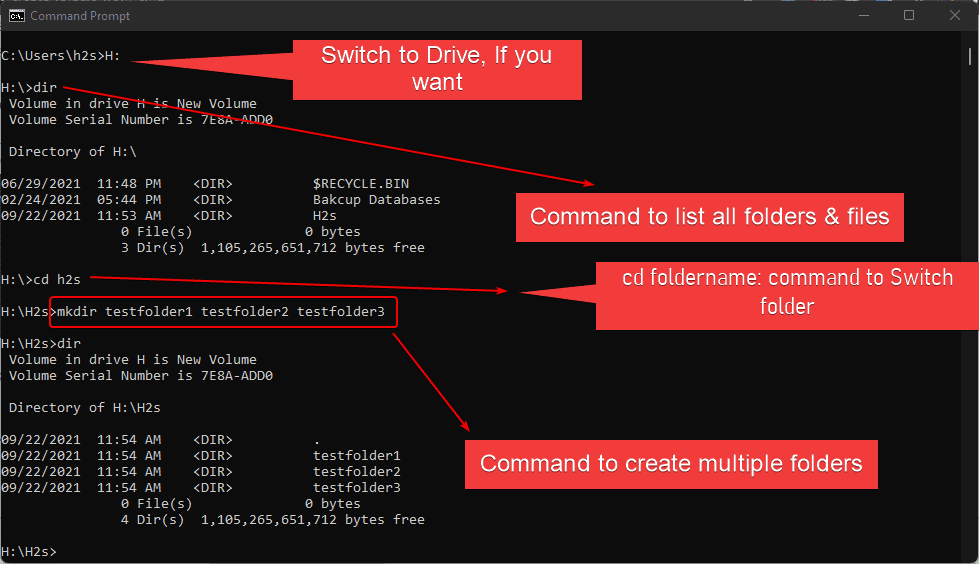Click the 'Directory of H:\H2s' line
Screen dimensions: 979x564
(x=85, y=408)
